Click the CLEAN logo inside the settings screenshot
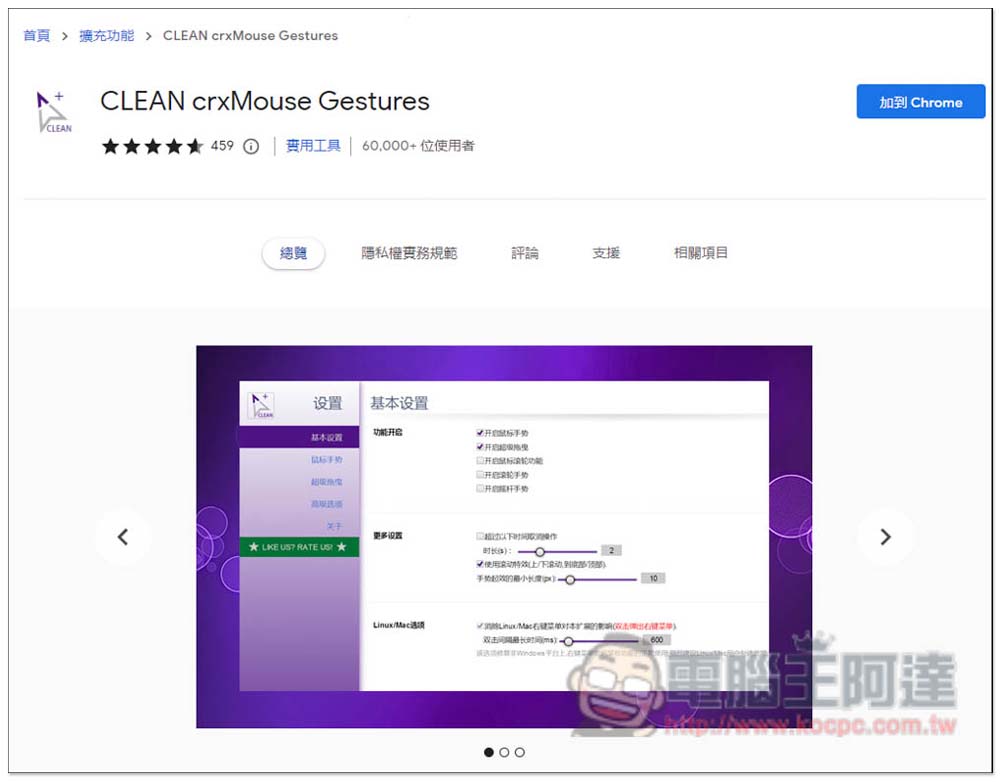The width and height of the screenshot is (1000, 782). 261,402
